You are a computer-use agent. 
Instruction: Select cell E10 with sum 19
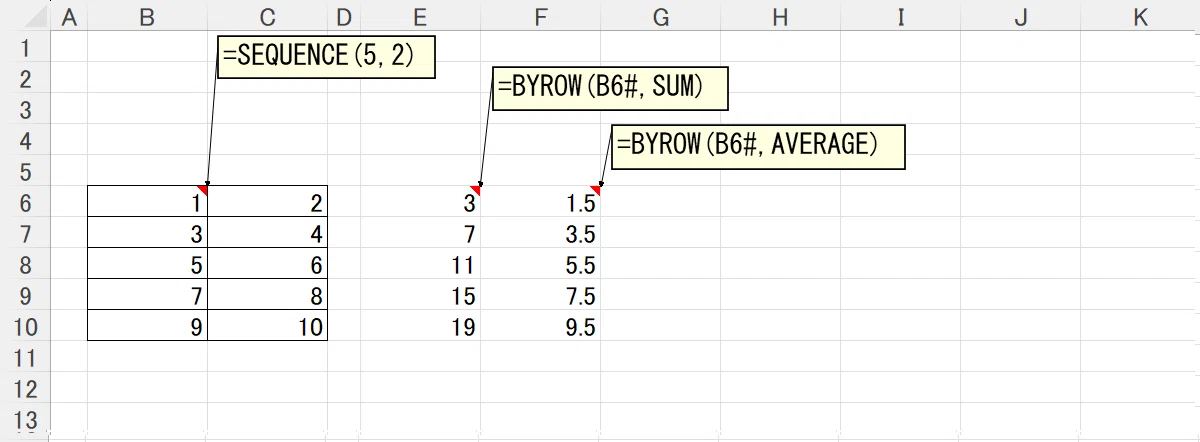point(421,326)
